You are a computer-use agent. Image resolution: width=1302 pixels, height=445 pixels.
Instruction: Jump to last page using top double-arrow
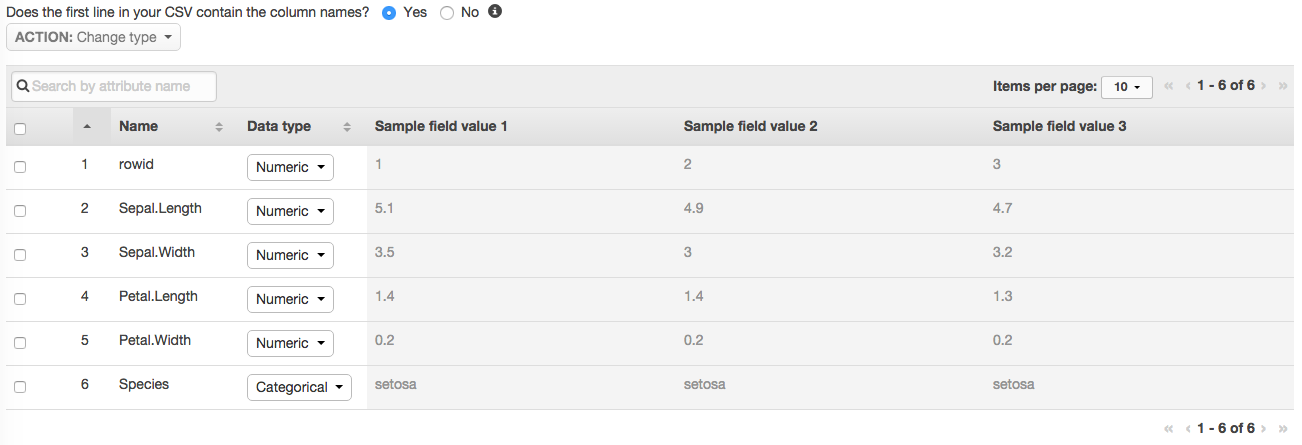1283,86
